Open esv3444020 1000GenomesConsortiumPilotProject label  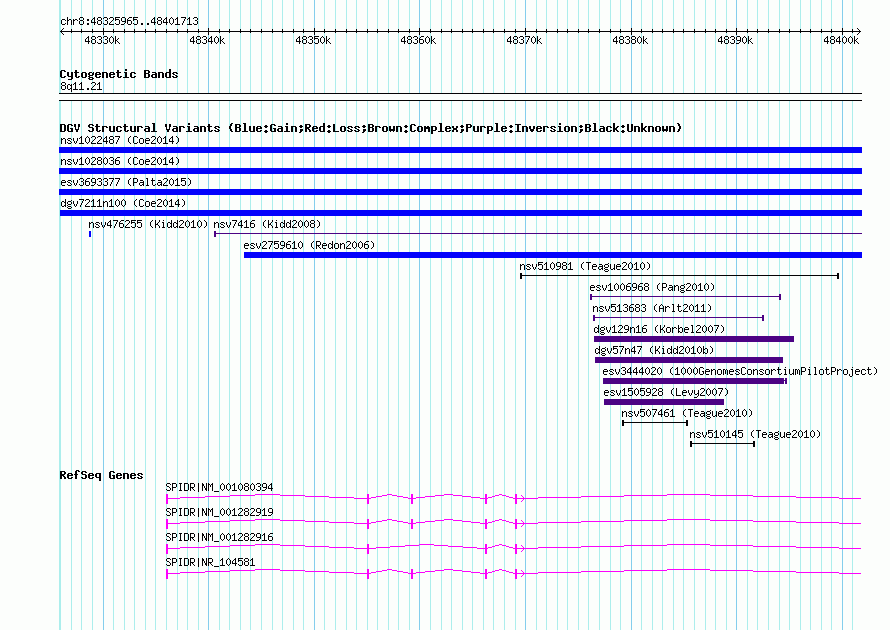(x=739, y=371)
